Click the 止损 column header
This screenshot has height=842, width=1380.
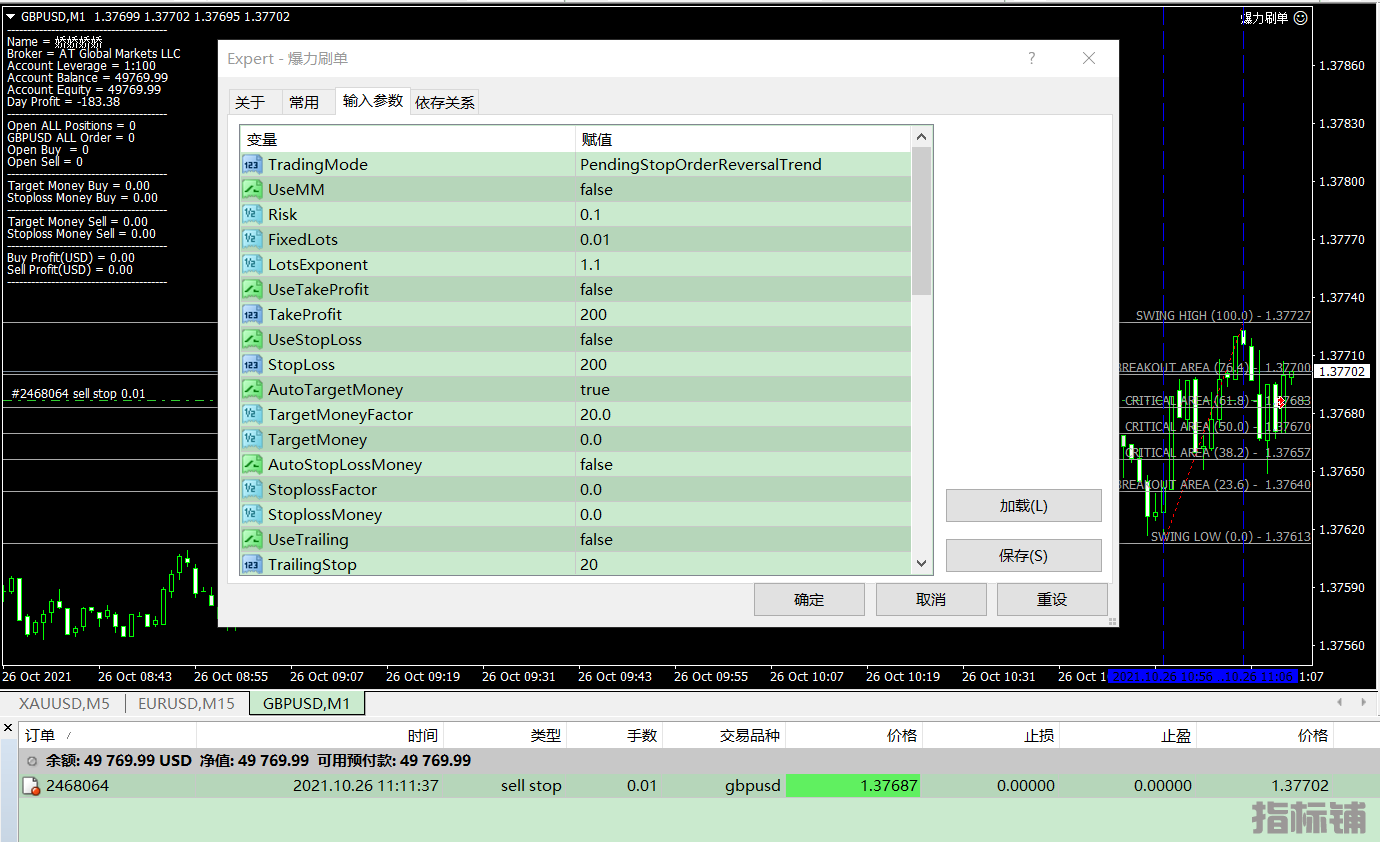pos(991,736)
